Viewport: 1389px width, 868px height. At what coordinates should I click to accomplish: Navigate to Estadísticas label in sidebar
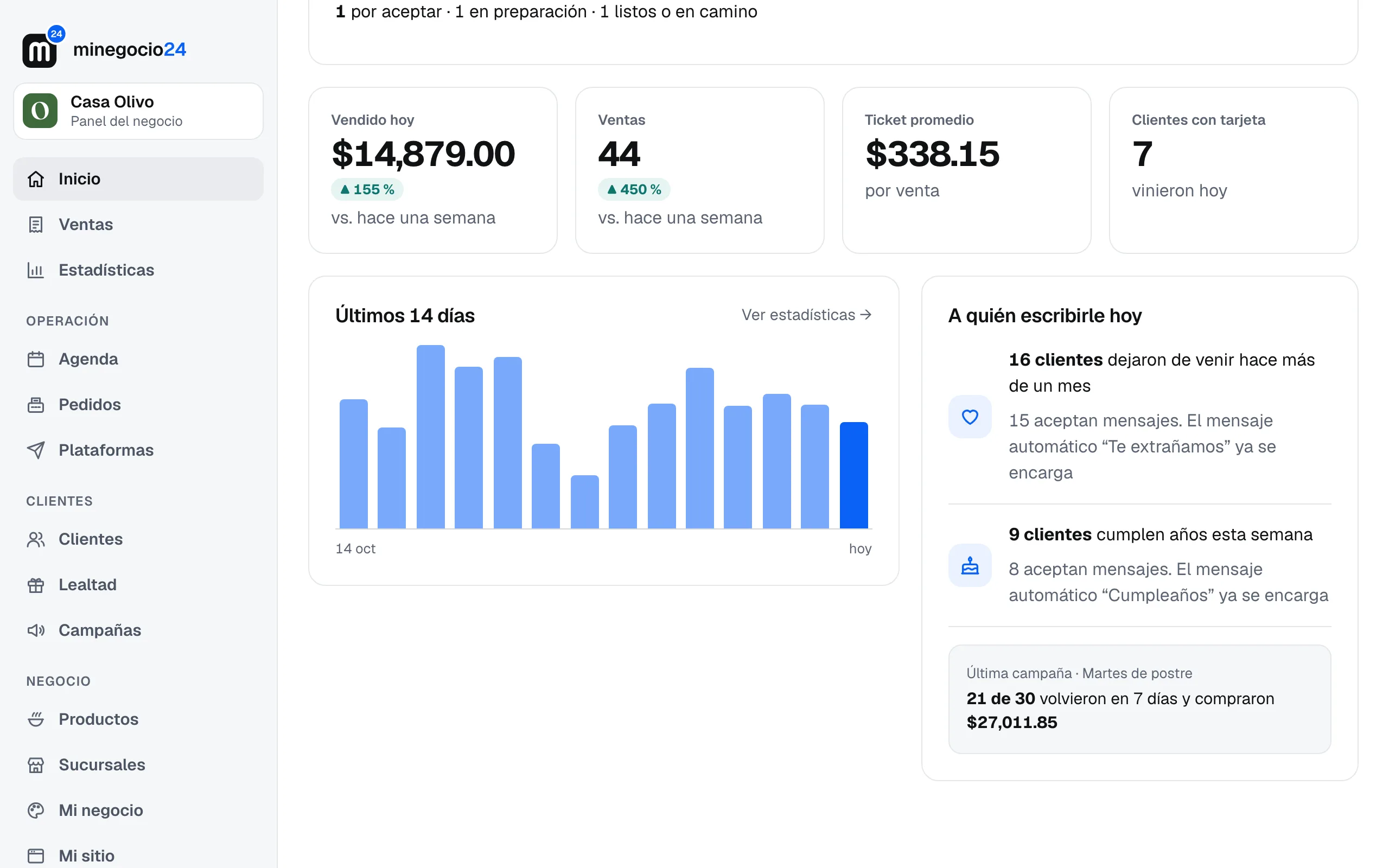pyautogui.click(x=106, y=270)
